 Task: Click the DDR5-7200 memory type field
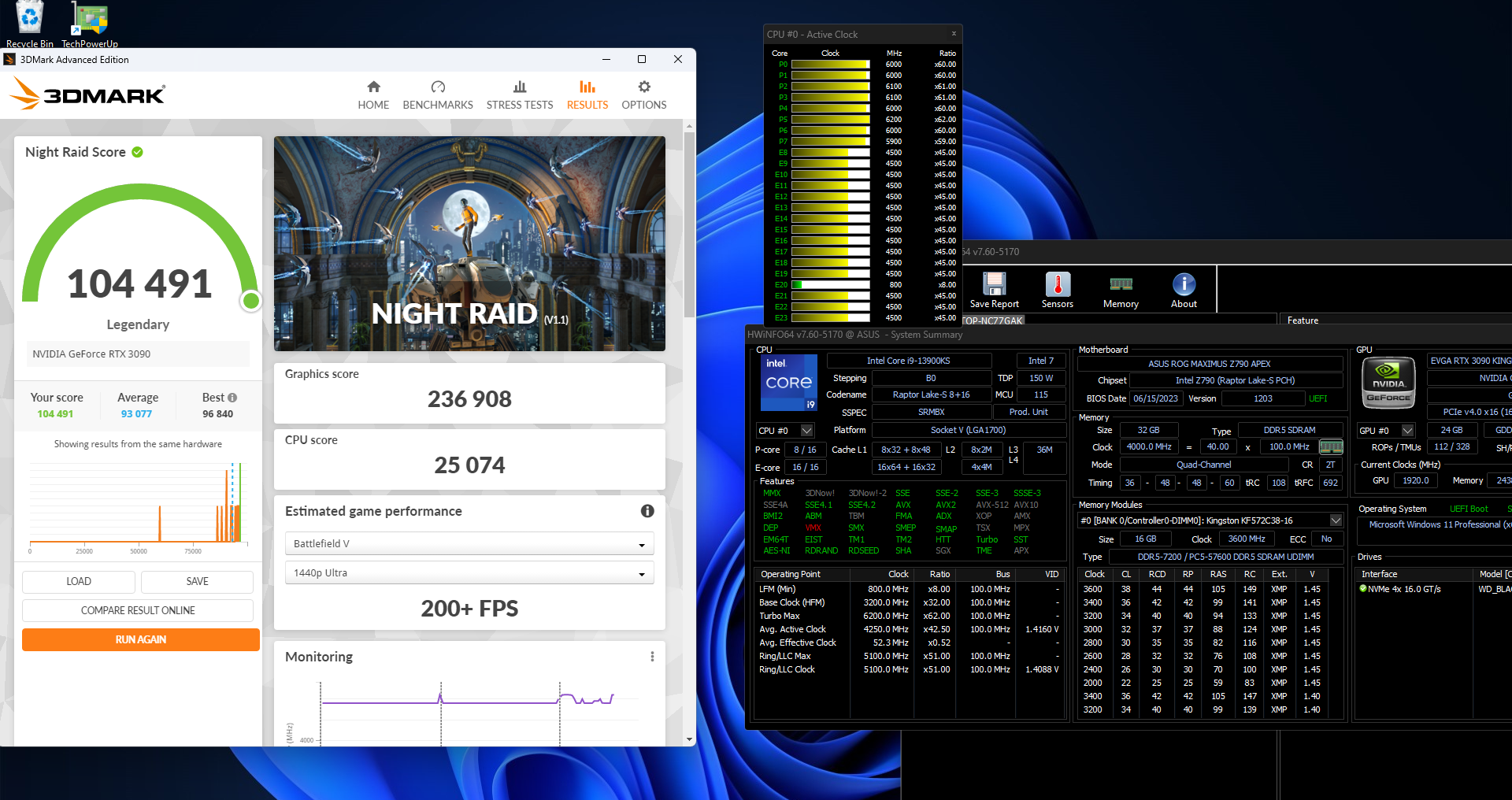pyautogui.click(x=1225, y=557)
